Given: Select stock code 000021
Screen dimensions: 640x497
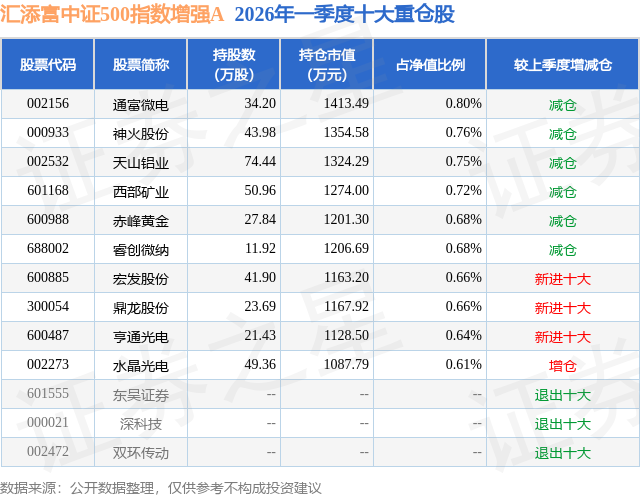Looking at the screenshot, I should pos(48,422).
